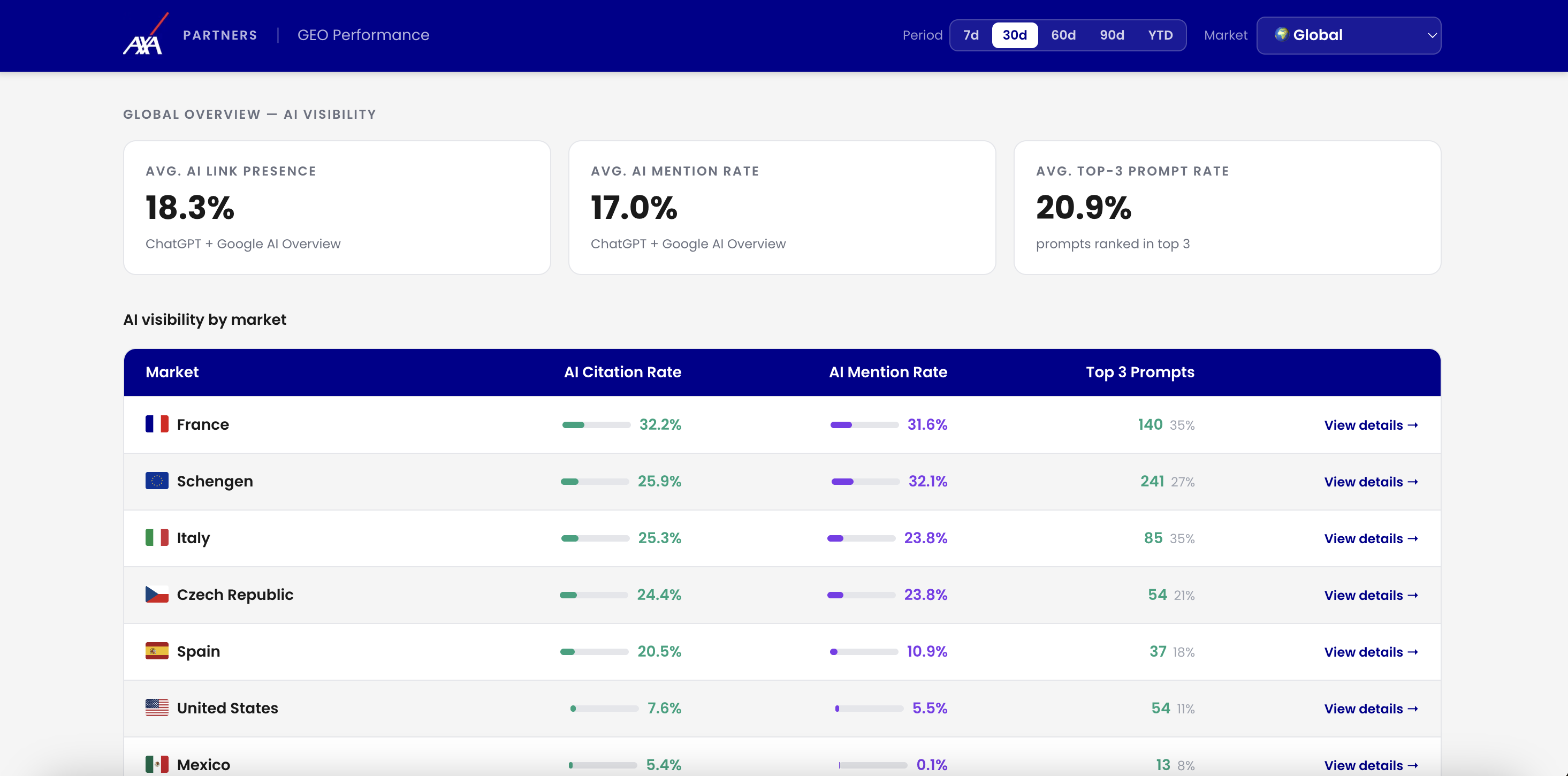The image size is (1568, 776).
Task: Click France's 140 top prompts count
Action: point(1151,424)
